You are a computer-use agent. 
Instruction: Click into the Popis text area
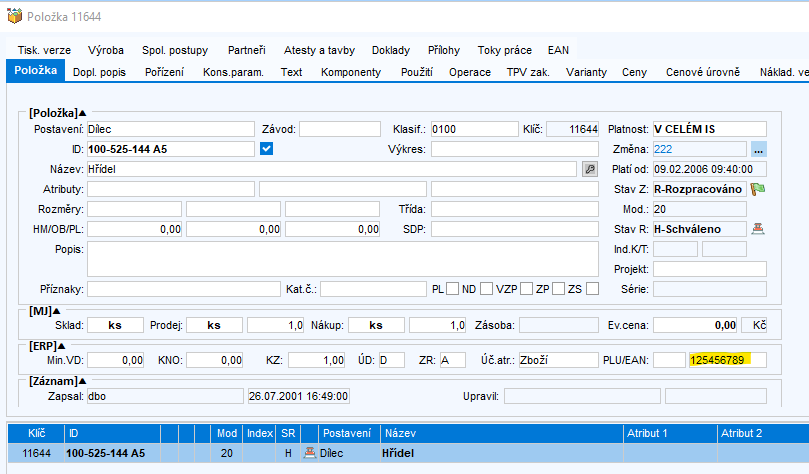(342, 258)
